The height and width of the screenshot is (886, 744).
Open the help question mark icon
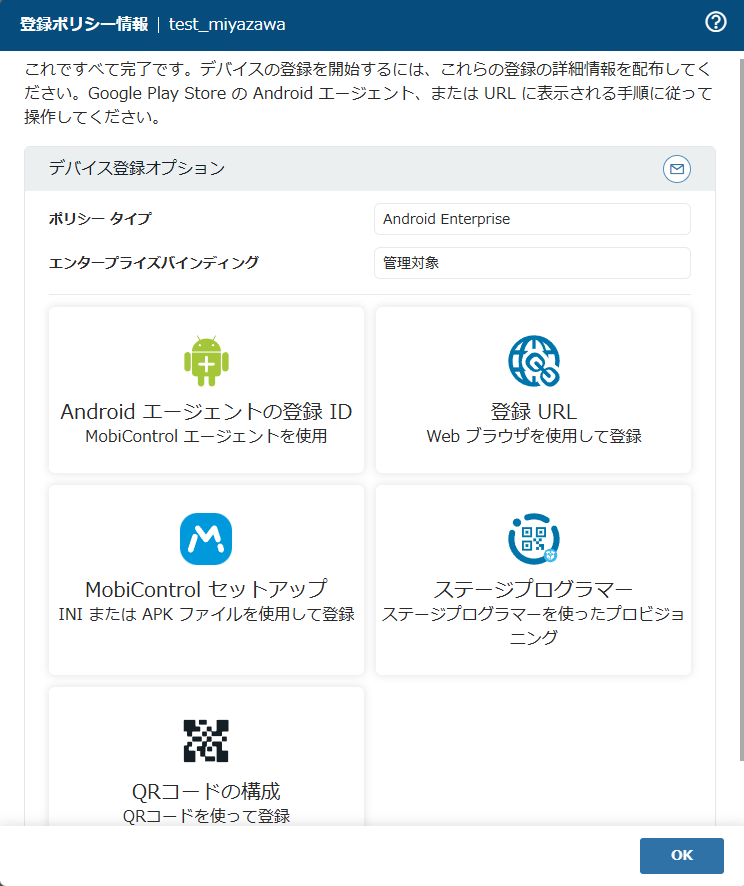715,23
